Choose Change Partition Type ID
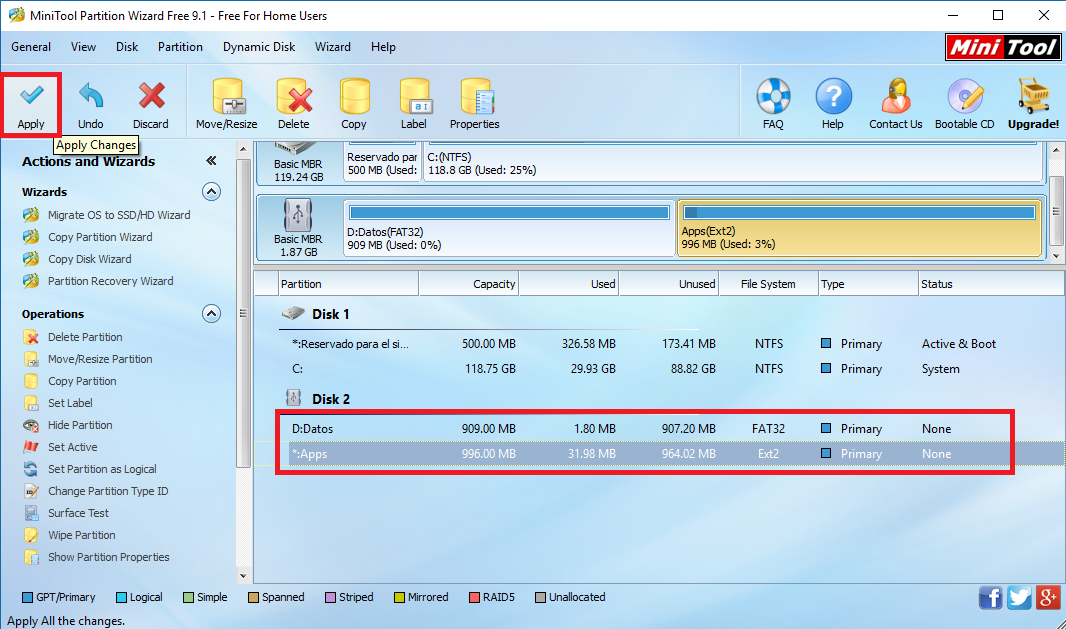1066x629 pixels. click(x=96, y=491)
